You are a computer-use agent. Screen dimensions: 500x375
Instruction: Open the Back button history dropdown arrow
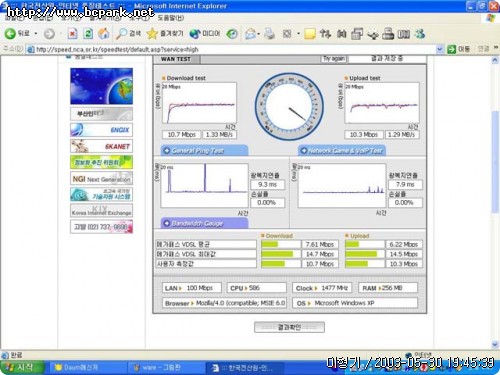[x=36, y=34]
